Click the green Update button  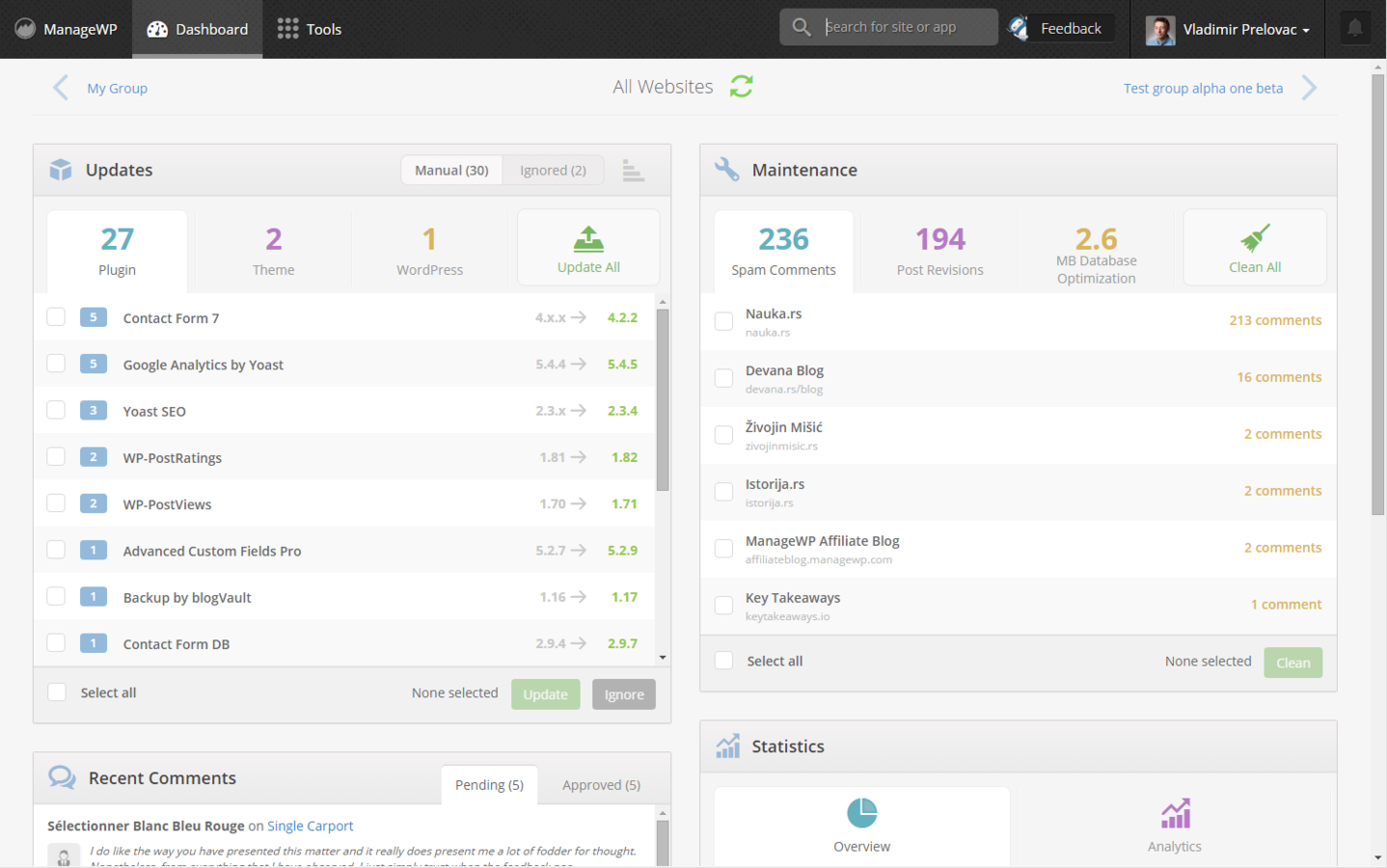(x=546, y=694)
